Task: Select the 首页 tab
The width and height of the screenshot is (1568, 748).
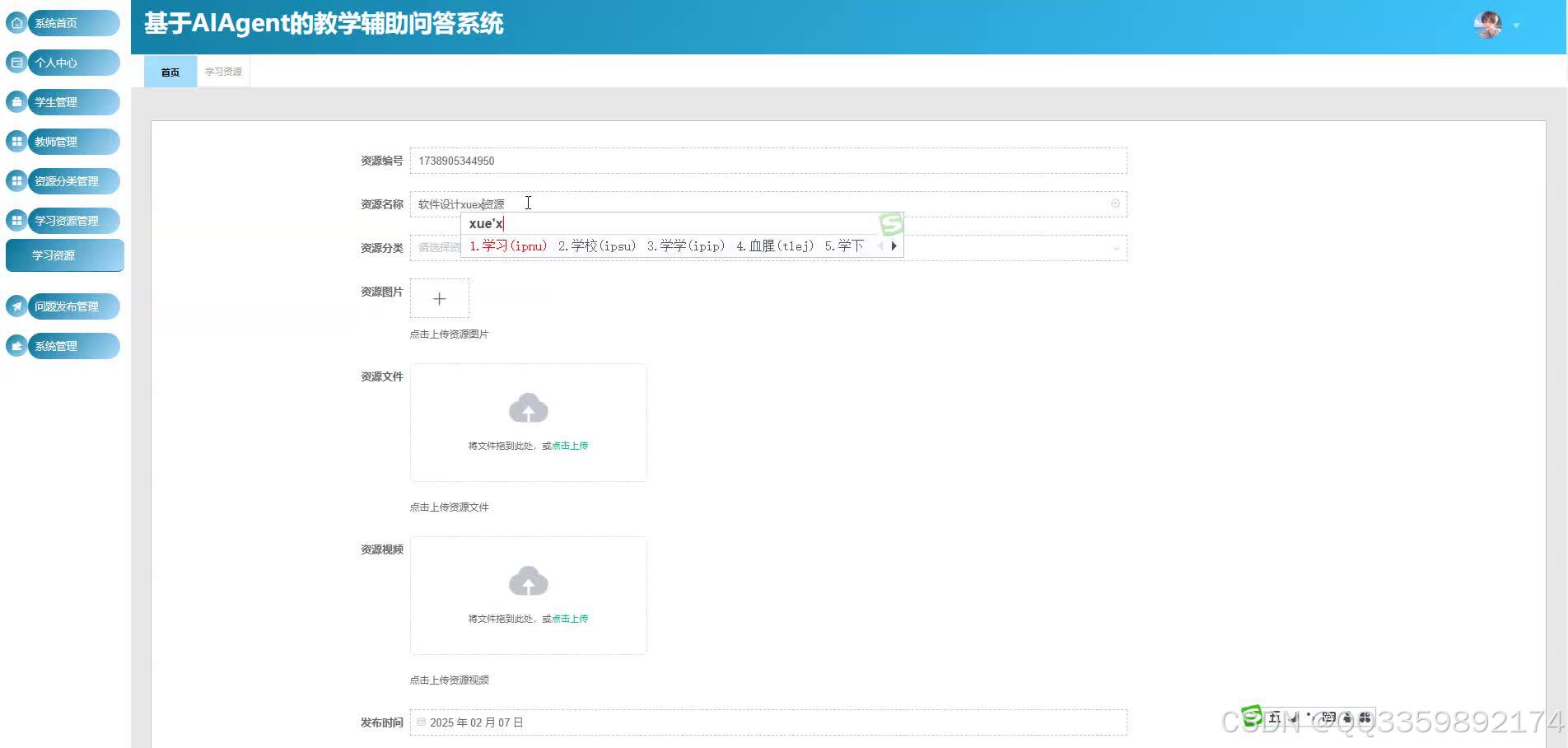Action: pos(170,71)
